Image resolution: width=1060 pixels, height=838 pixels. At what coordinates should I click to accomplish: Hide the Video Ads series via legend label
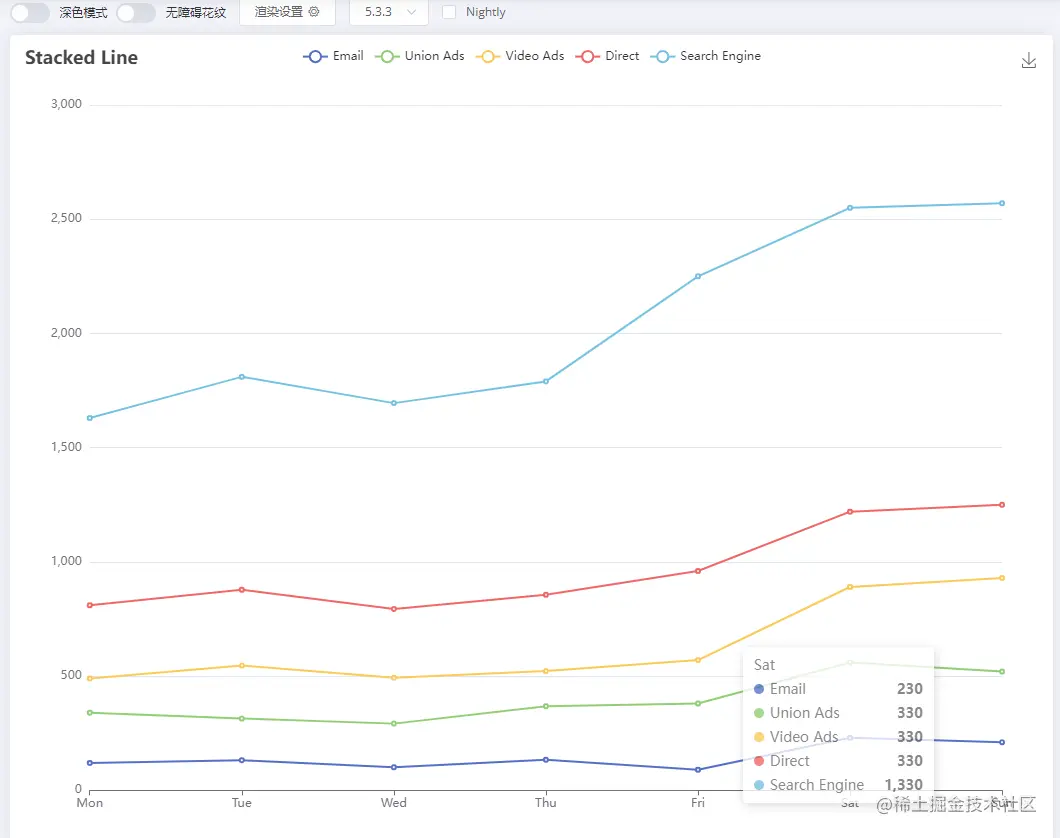coord(535,56)
